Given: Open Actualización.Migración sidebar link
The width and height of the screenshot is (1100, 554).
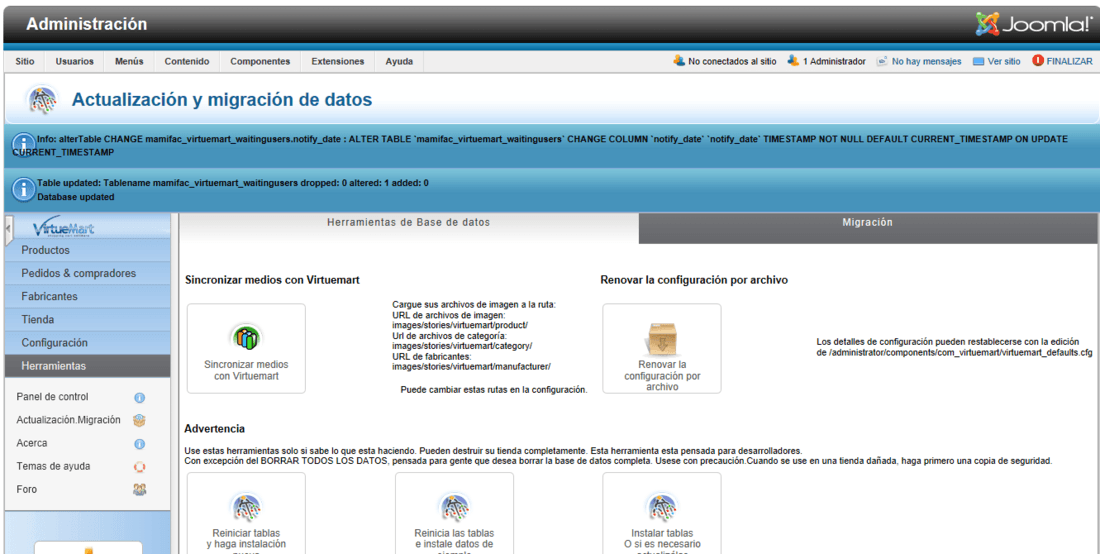Looking at the screenshot, I should tap(68, 420).
